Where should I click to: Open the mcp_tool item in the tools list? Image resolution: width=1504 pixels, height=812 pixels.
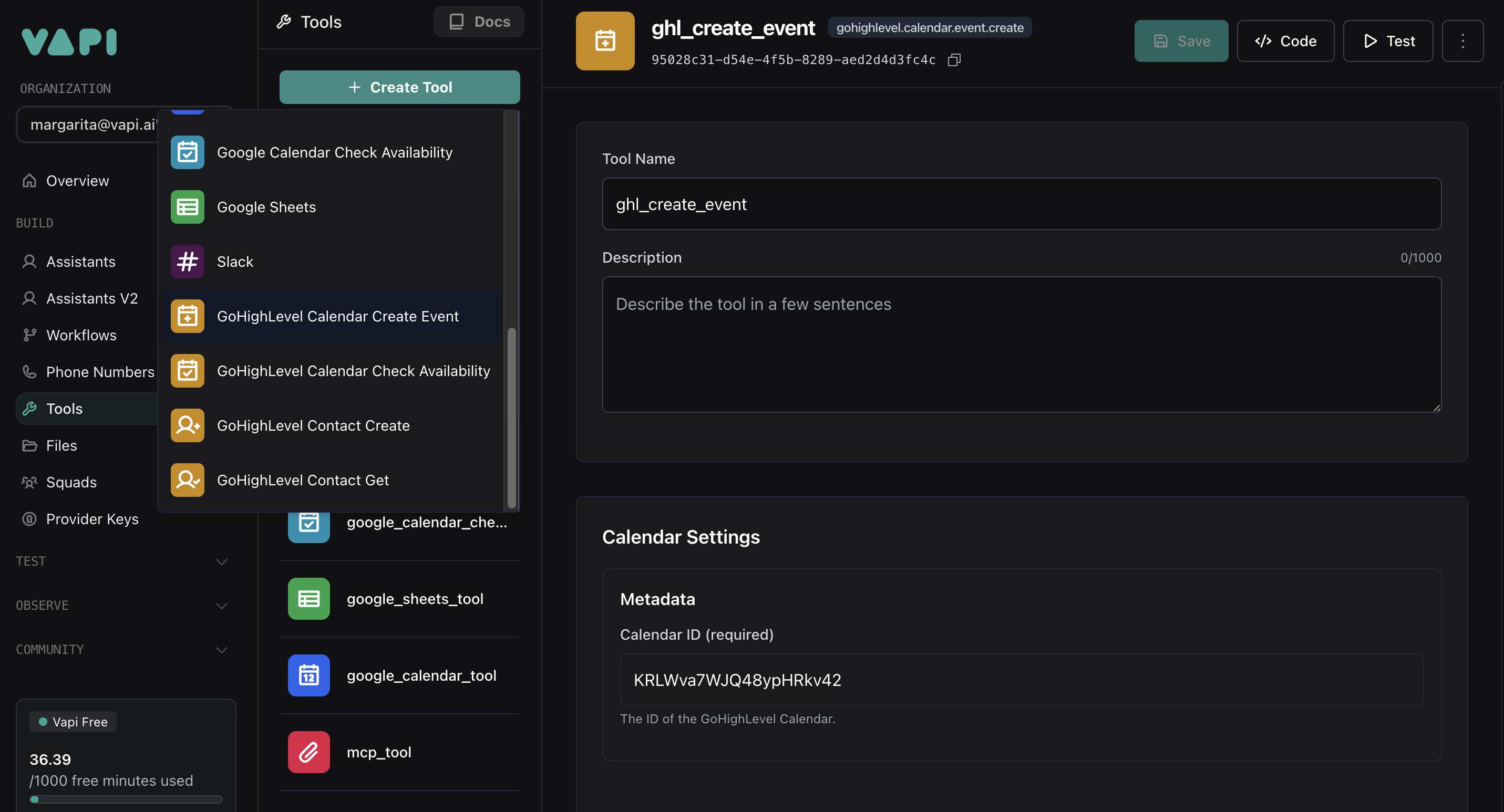(379, 752)
